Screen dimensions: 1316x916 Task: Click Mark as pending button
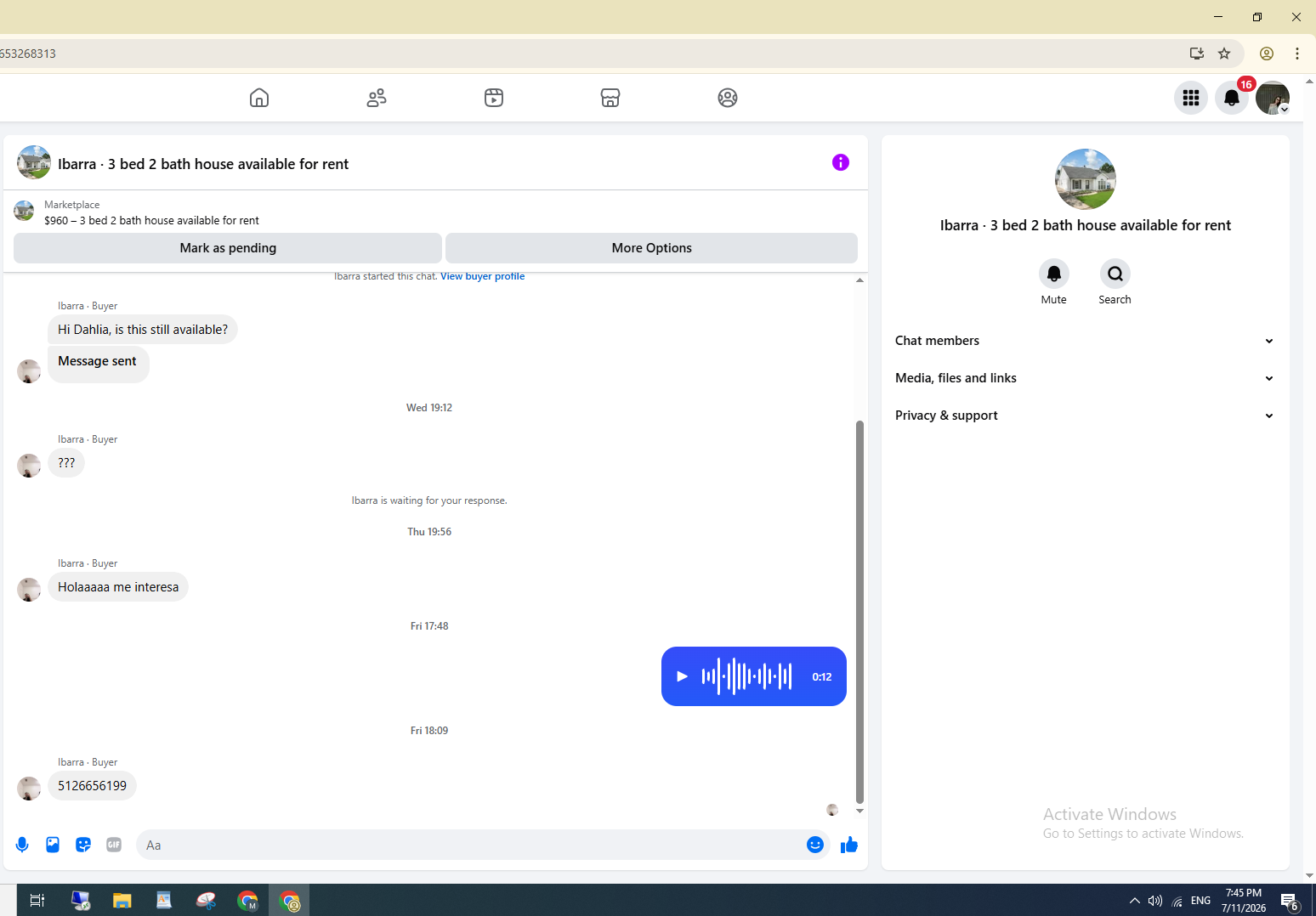click(228, 248)
